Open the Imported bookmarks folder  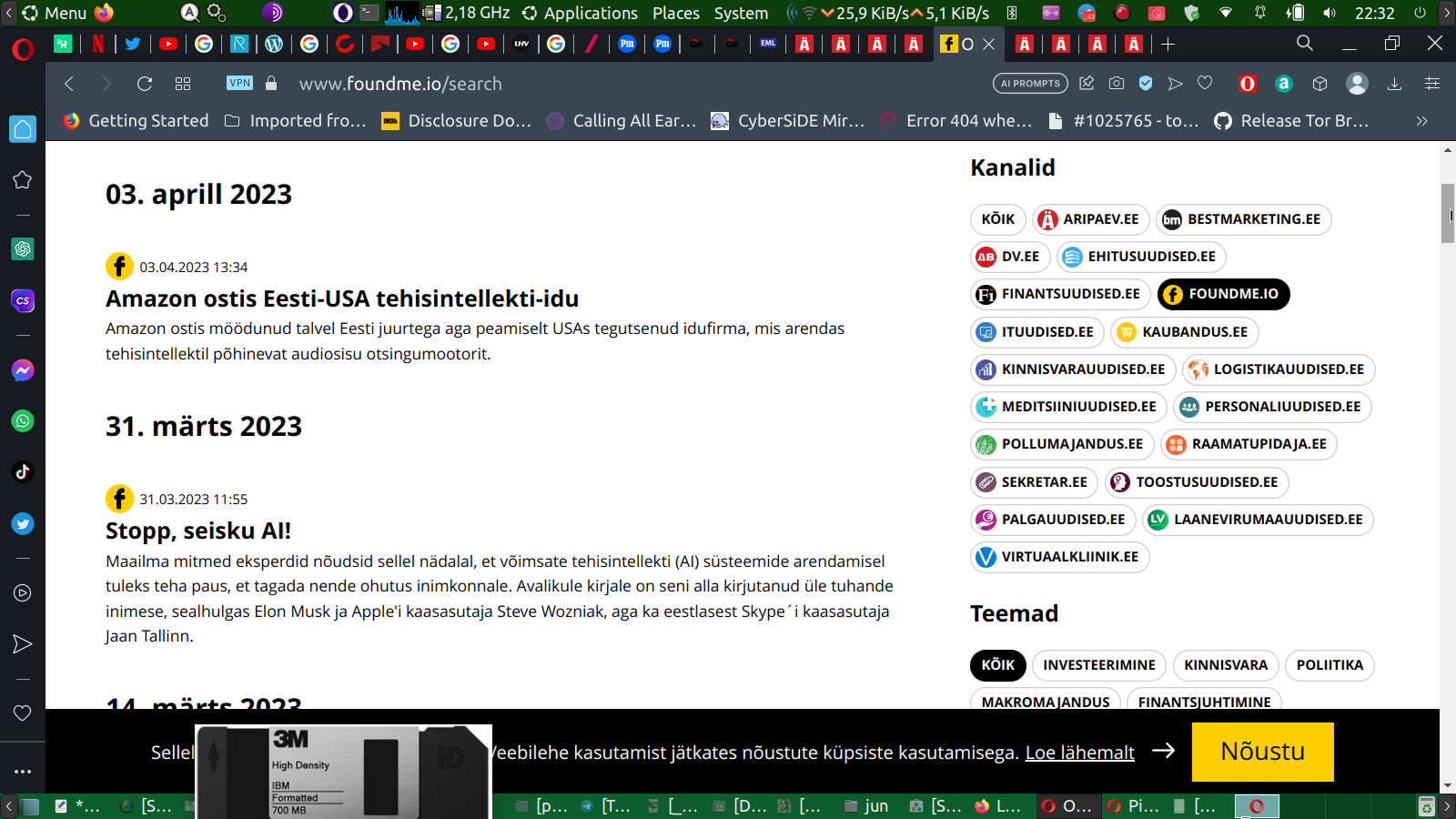coord(296,121)
